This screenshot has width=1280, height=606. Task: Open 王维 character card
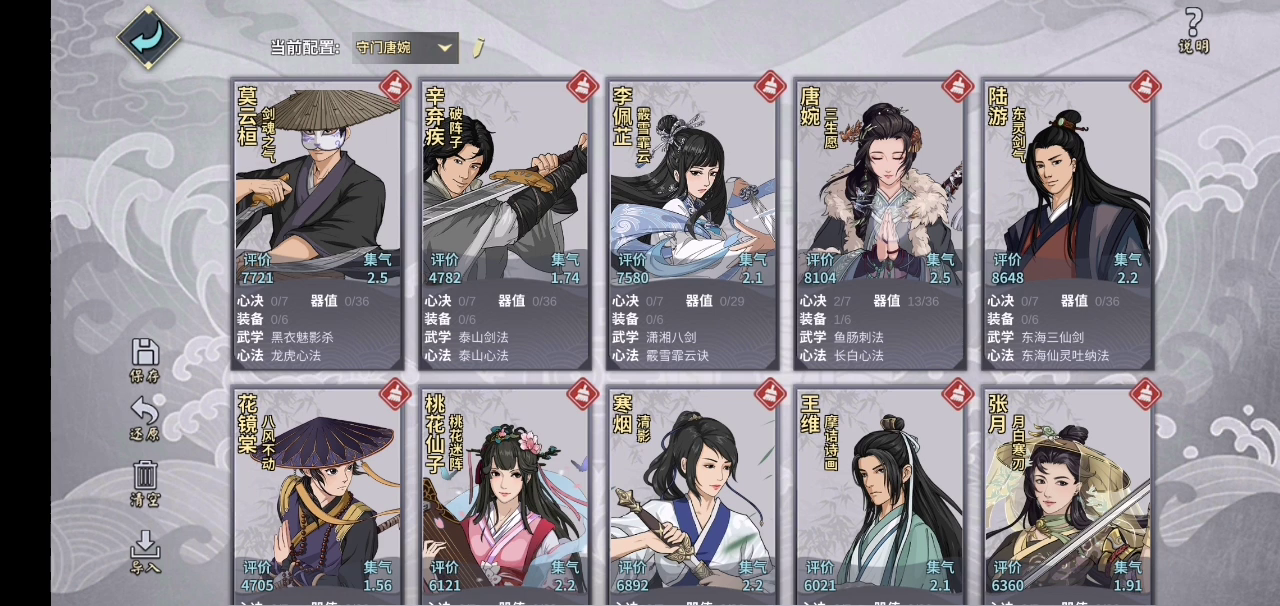point(880,496)
